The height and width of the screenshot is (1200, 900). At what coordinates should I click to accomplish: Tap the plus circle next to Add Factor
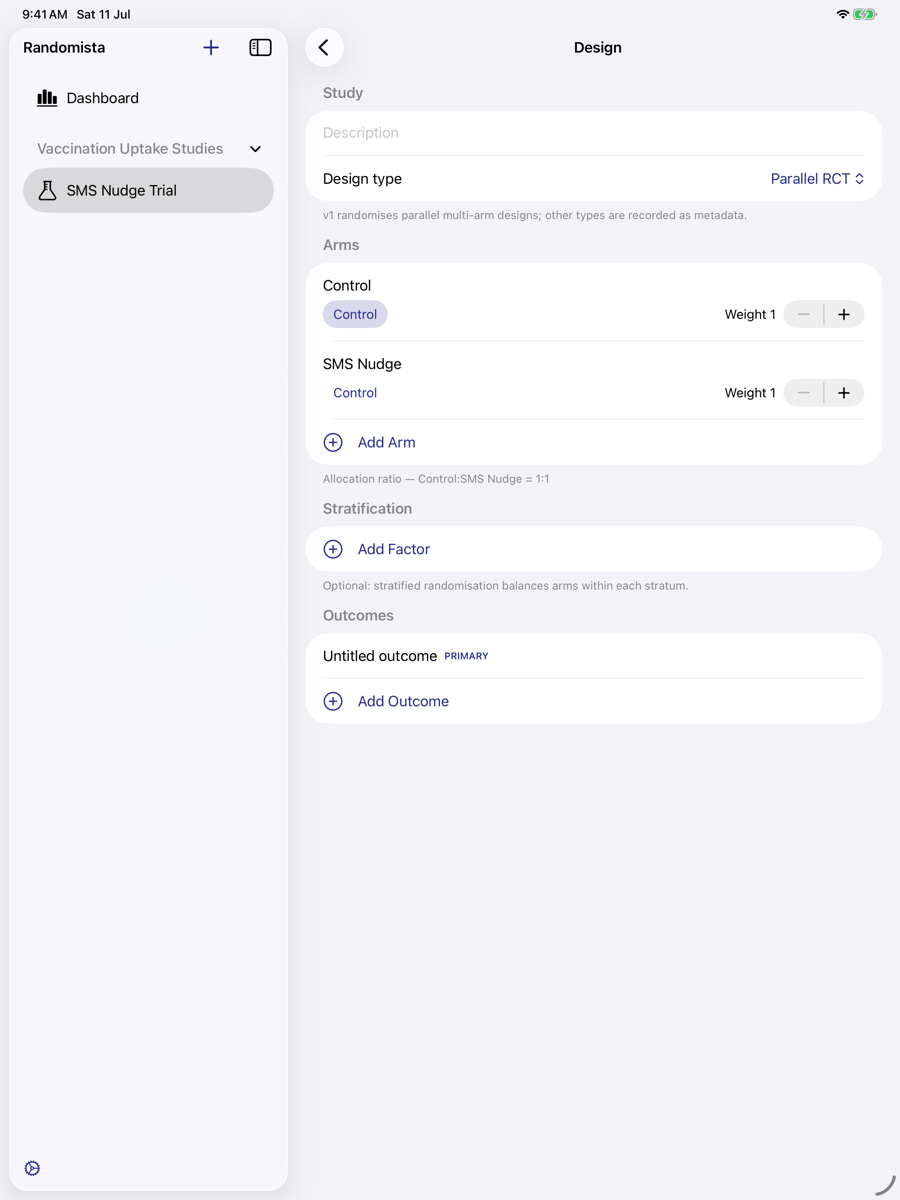coord(333,549)
